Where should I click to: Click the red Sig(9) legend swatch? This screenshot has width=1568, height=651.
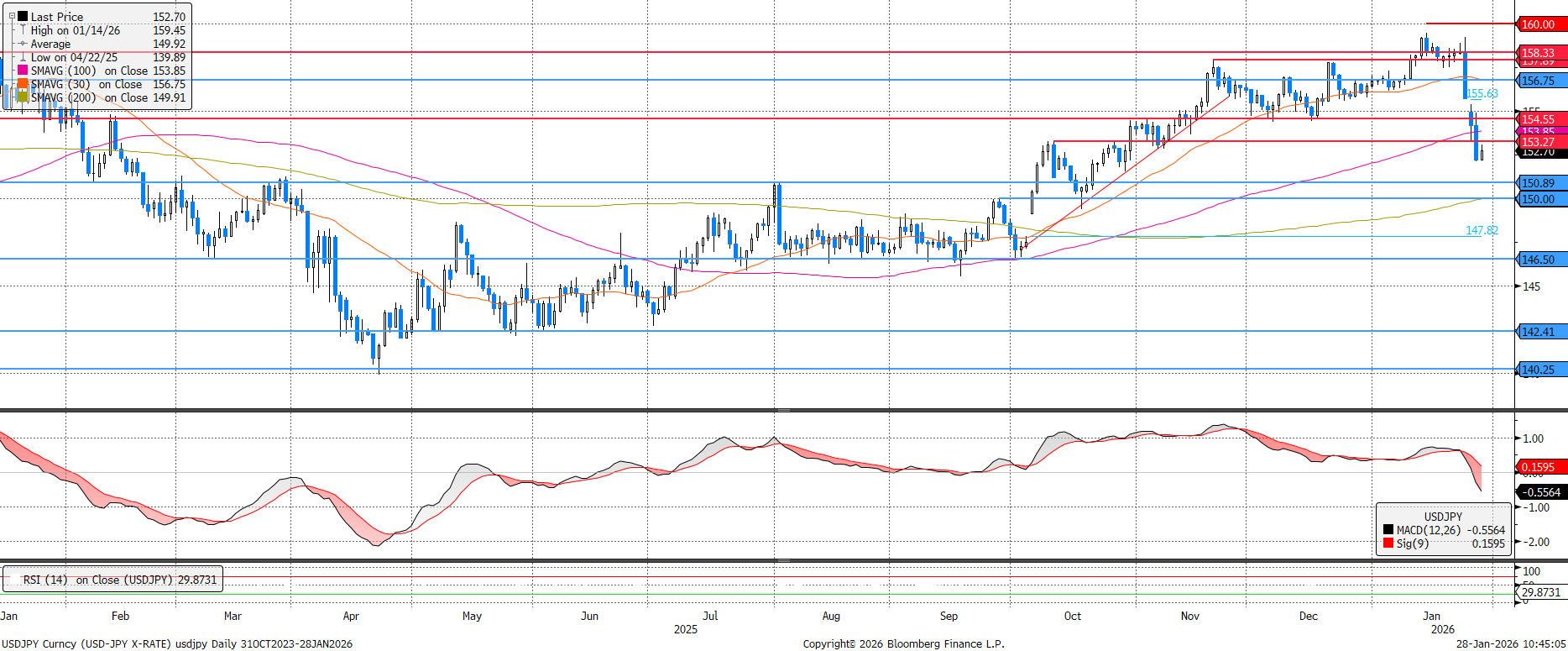1388,543
